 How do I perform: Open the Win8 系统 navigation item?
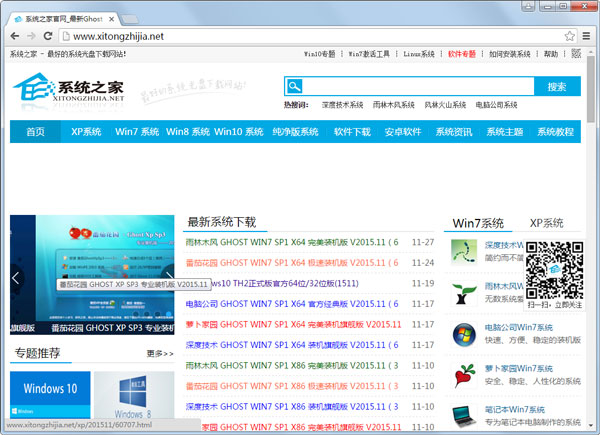coord(188,132)
